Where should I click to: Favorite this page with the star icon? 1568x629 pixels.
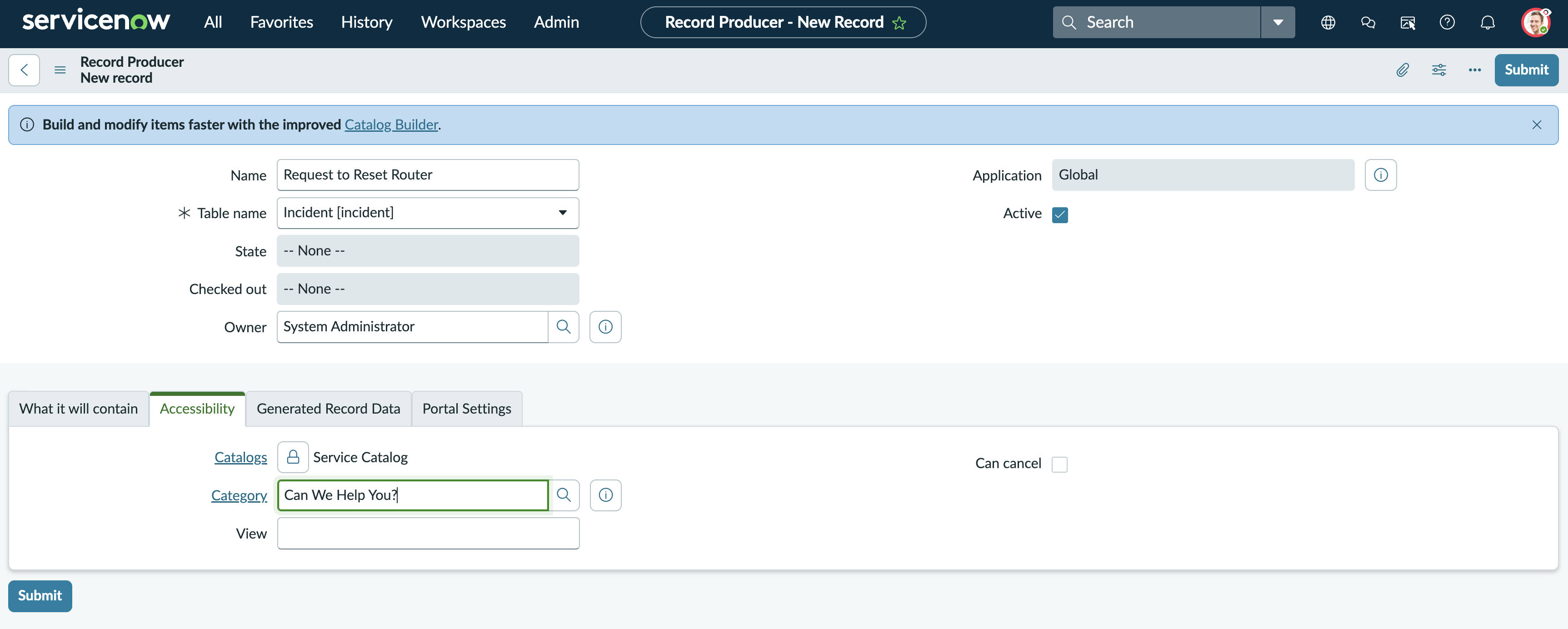coord(899,23)
